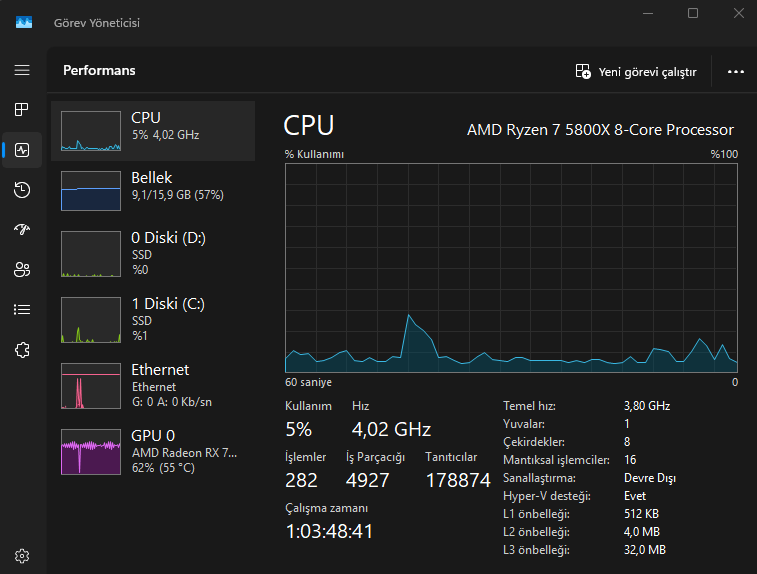
Task: Click the AMD Ryzen 7 5800X processor name
Action: coord(600,130)
